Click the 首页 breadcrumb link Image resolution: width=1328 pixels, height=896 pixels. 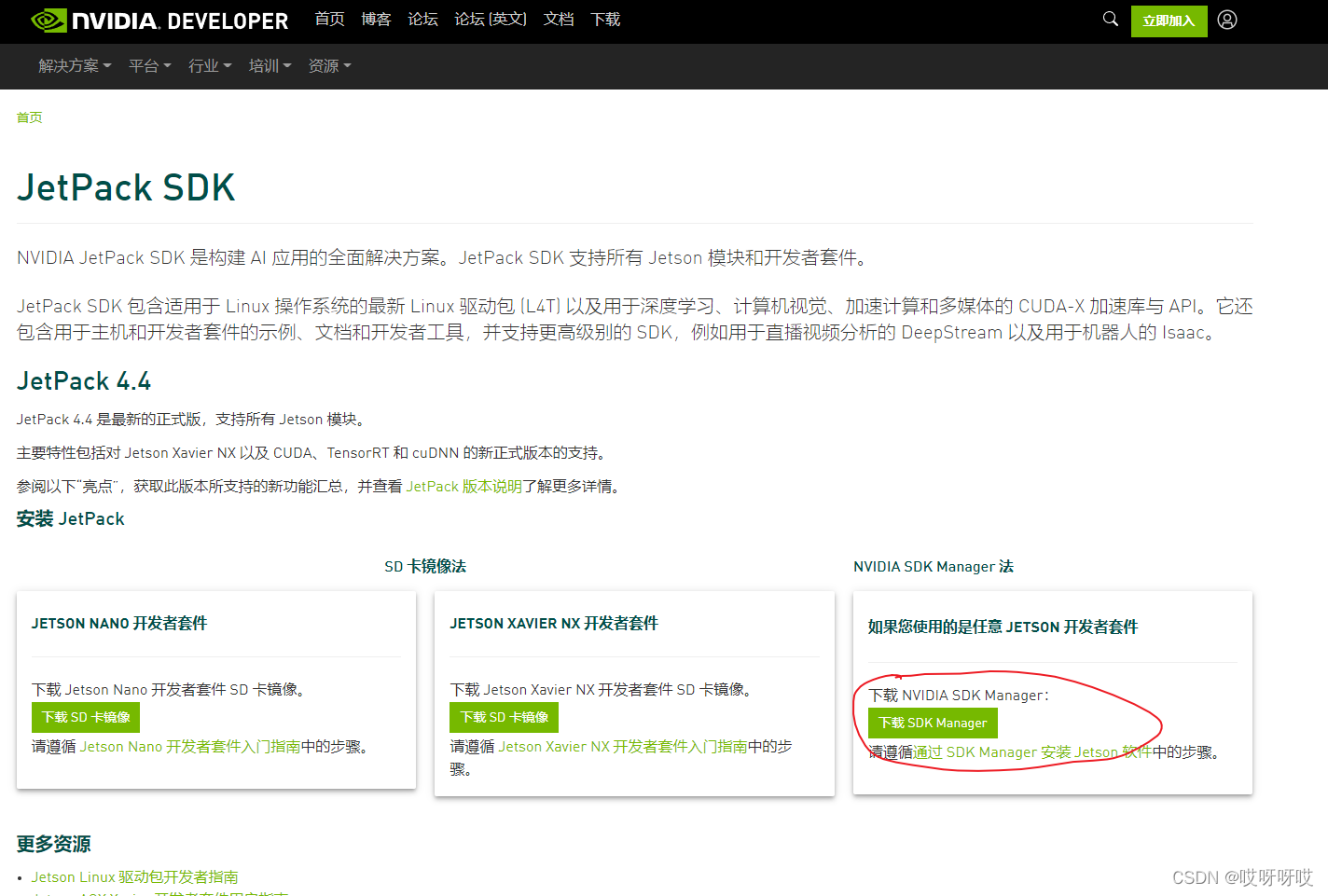(29, 117)
